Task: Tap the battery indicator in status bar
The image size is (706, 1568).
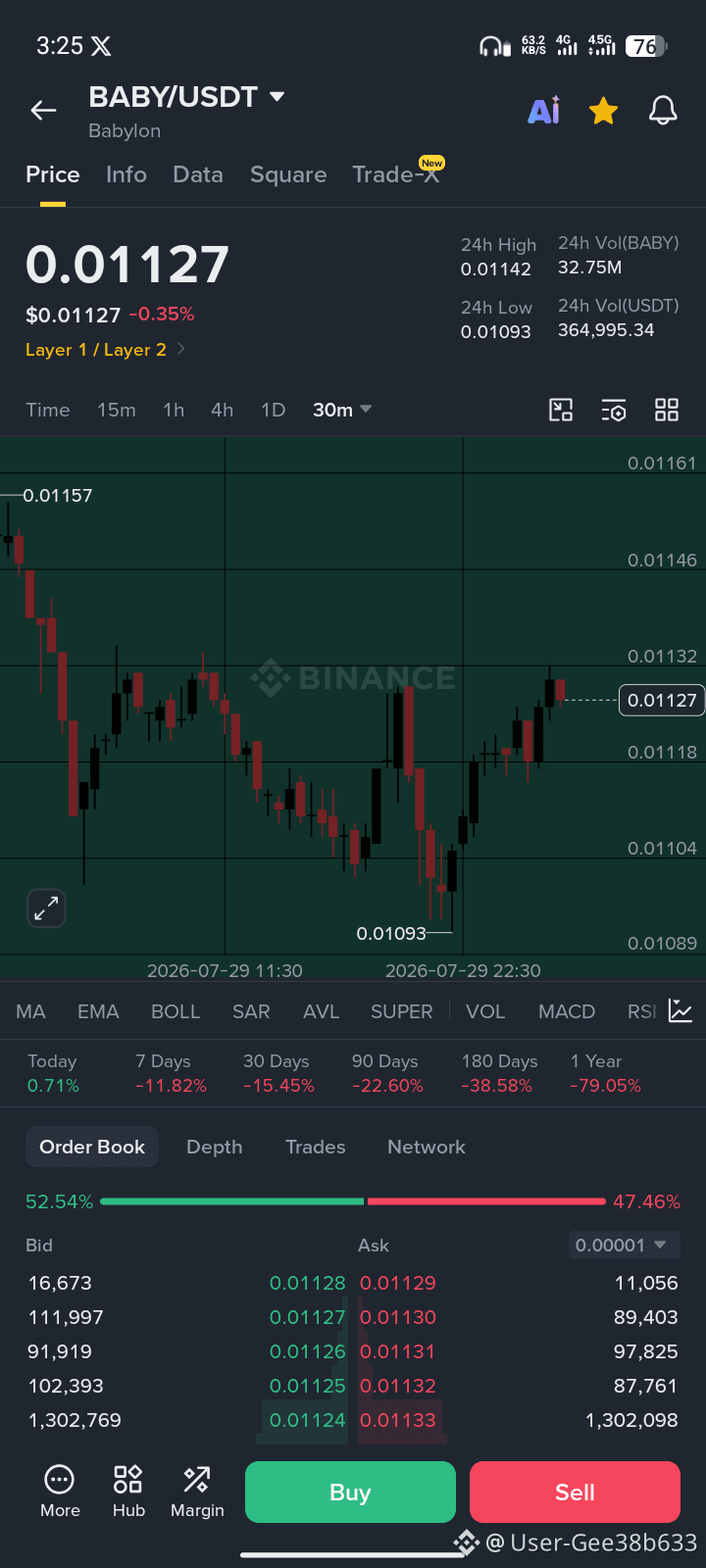Action: [647, 46]
